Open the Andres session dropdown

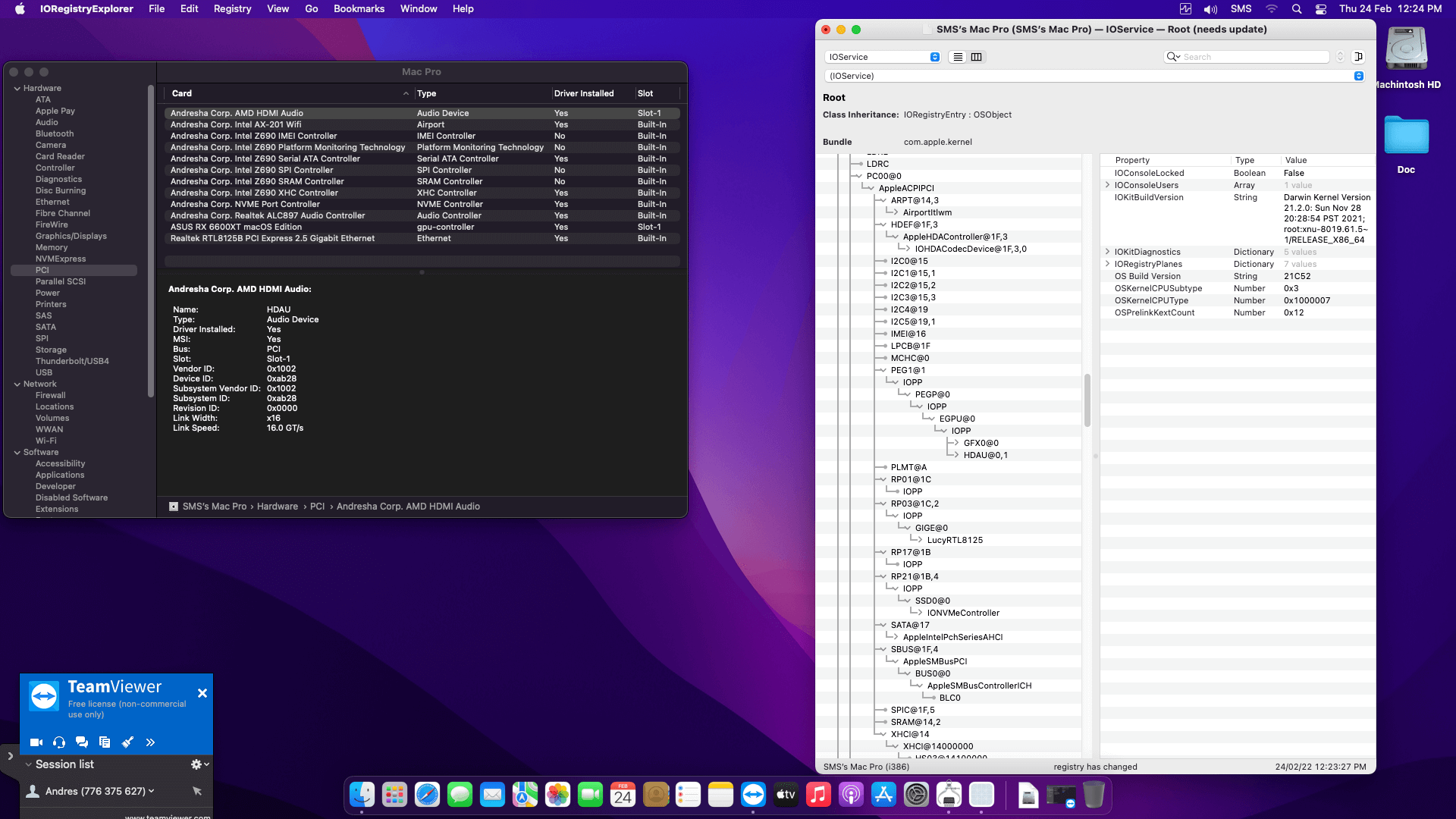(152, 791)
